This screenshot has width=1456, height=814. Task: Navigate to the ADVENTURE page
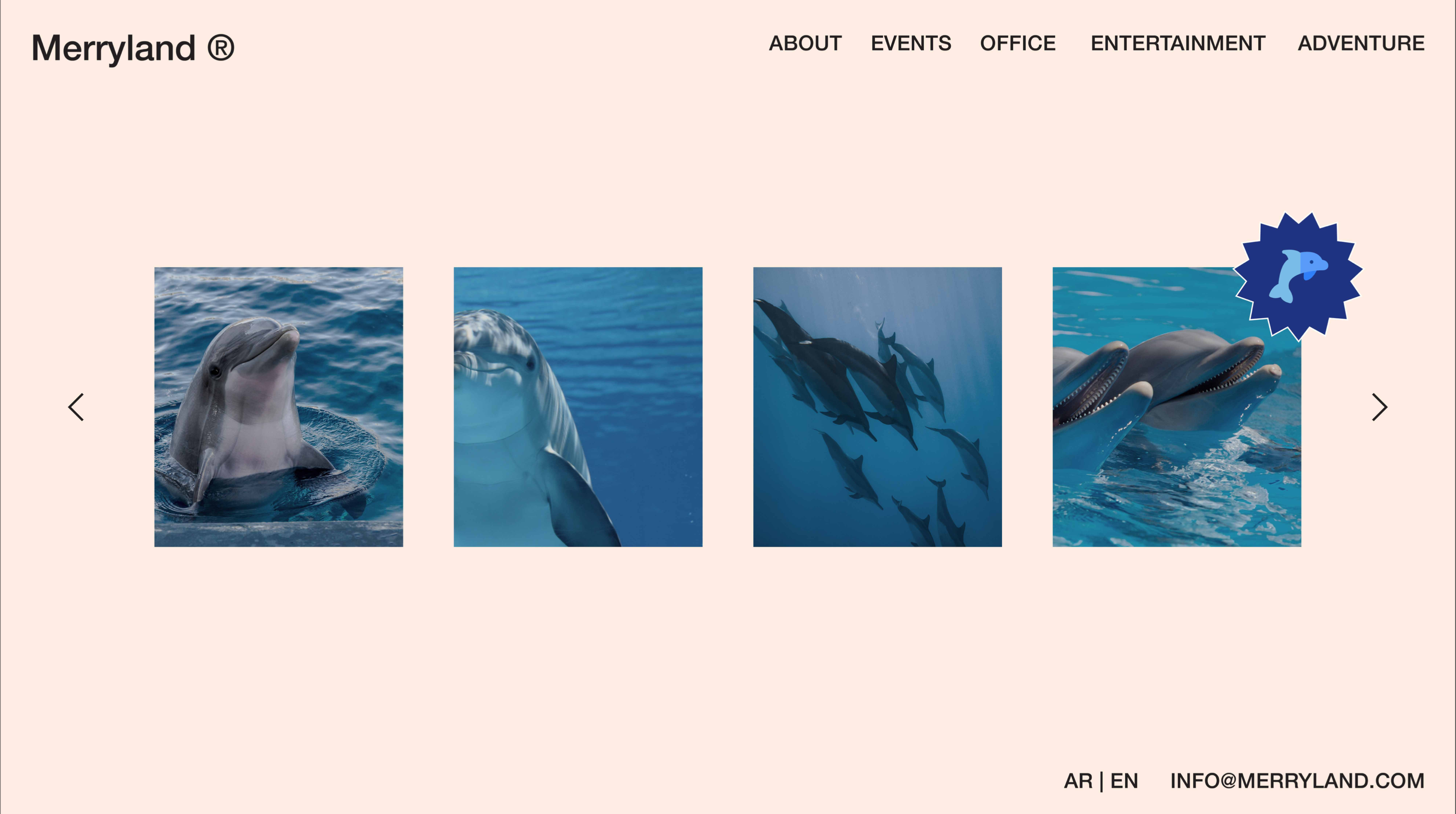(x=1361, y=44)
